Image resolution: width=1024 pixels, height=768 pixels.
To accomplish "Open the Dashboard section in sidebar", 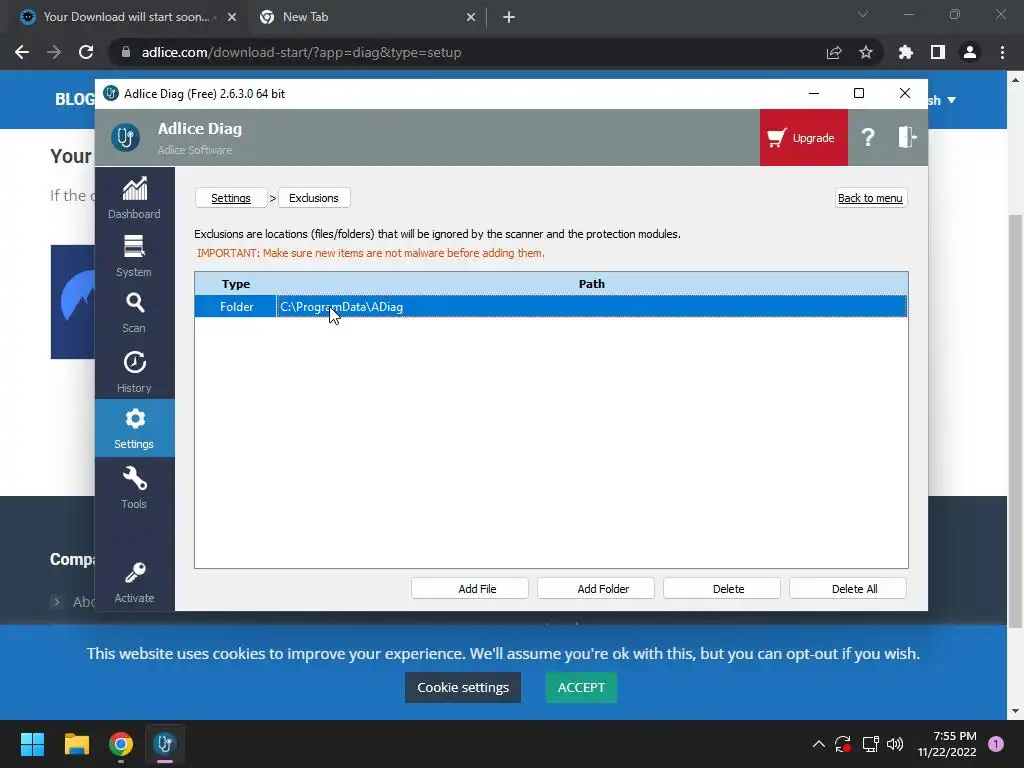I will point(135,198).
